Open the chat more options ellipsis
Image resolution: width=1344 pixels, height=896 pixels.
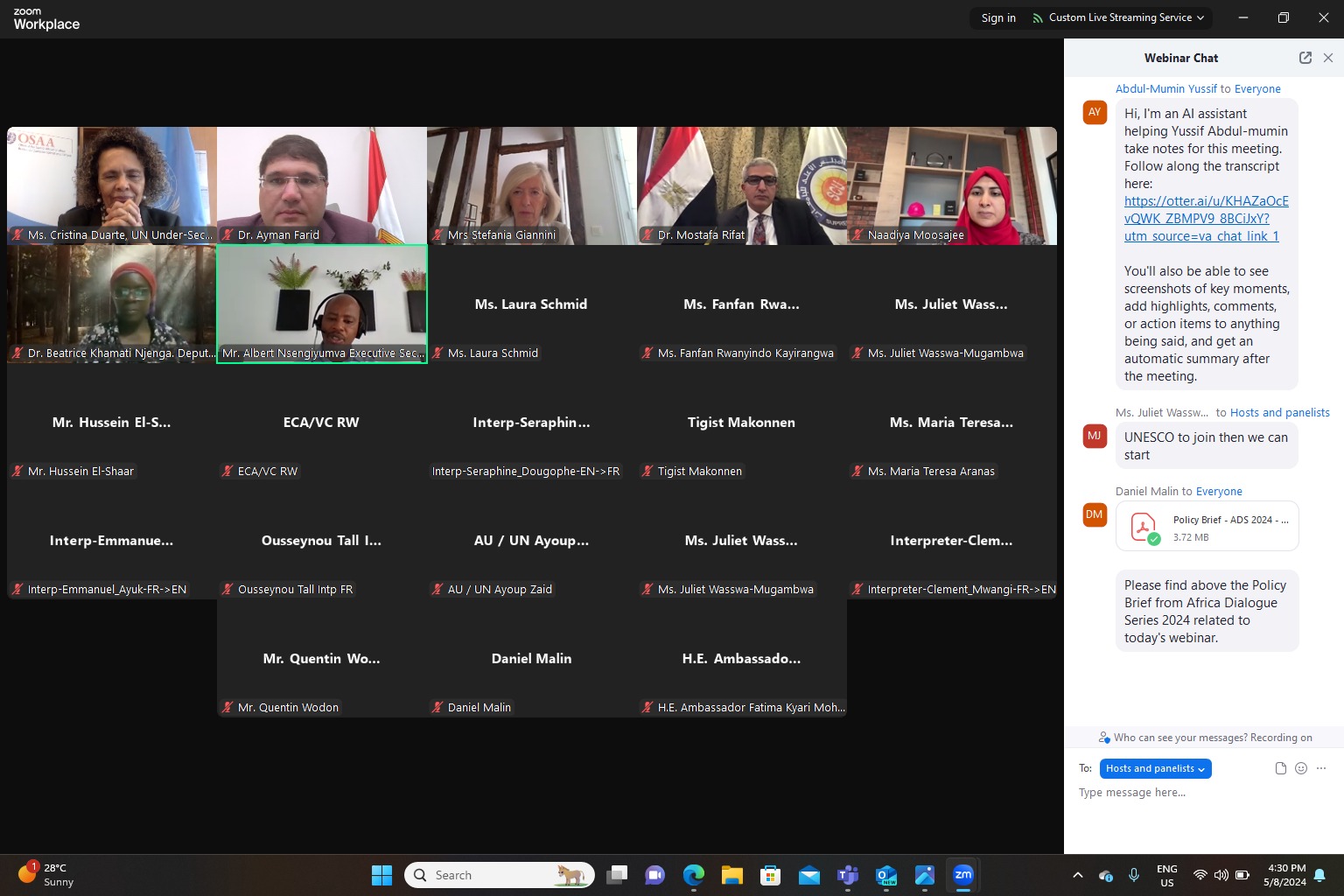[1321, 768]
